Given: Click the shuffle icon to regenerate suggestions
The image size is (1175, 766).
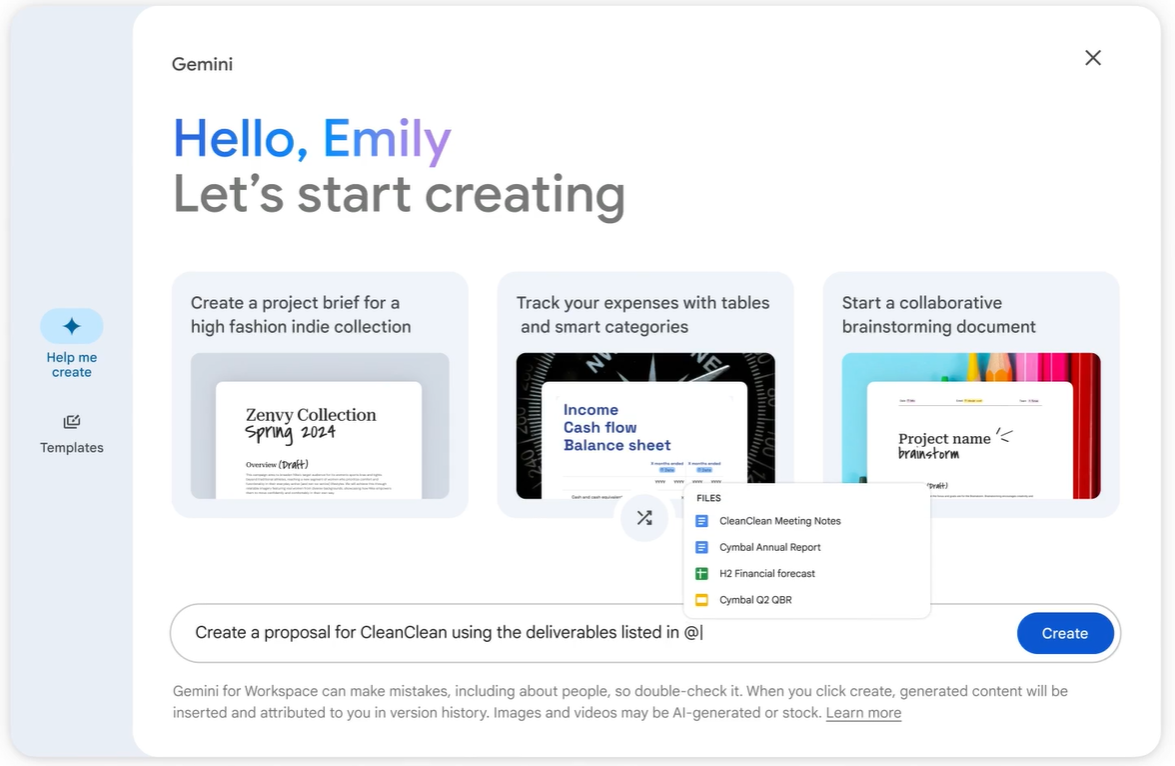Looking at the screenshot, I should pyautogui.click(x=644, y=518).
